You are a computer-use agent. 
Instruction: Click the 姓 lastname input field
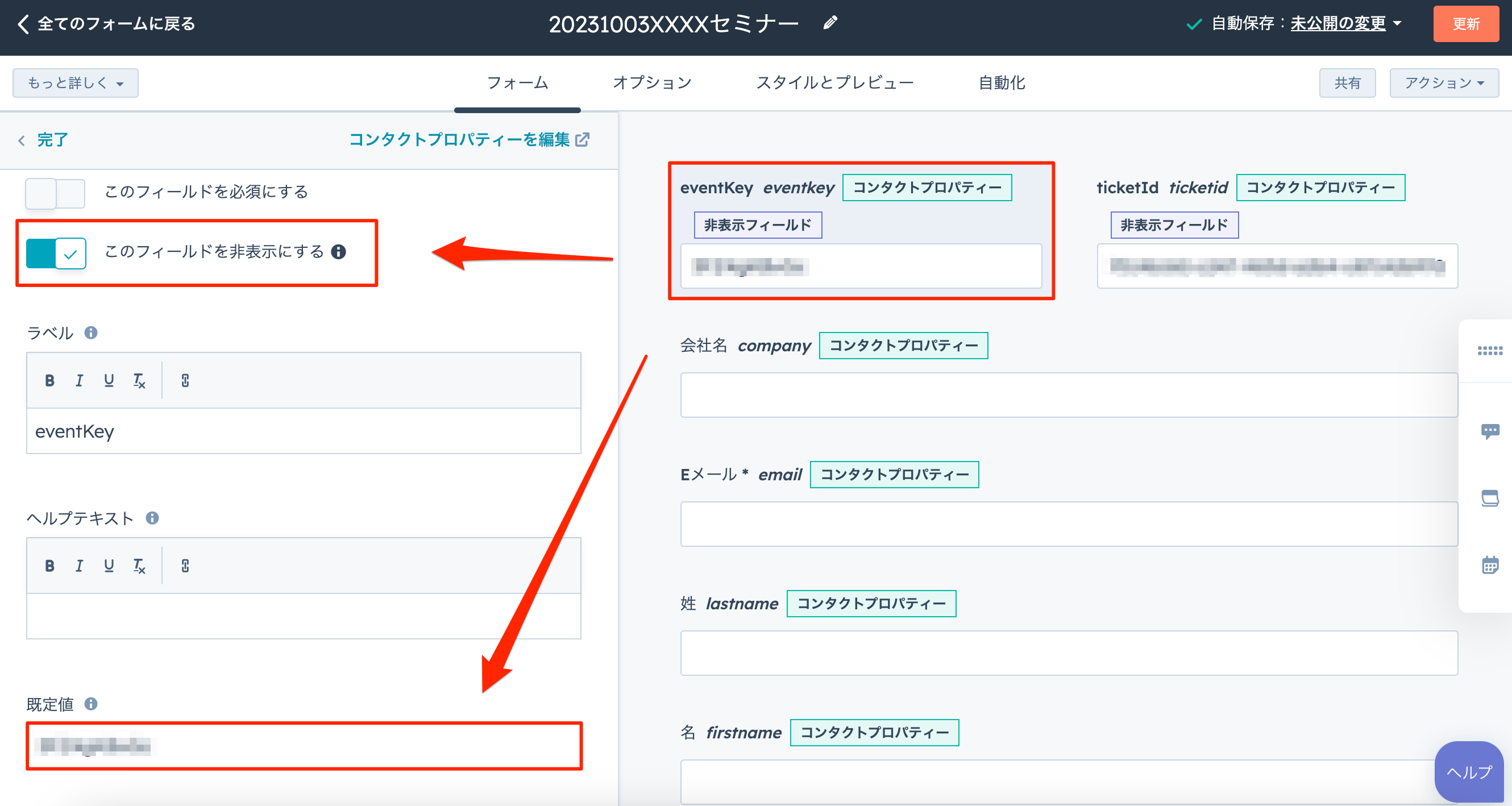pos(1069,653)
